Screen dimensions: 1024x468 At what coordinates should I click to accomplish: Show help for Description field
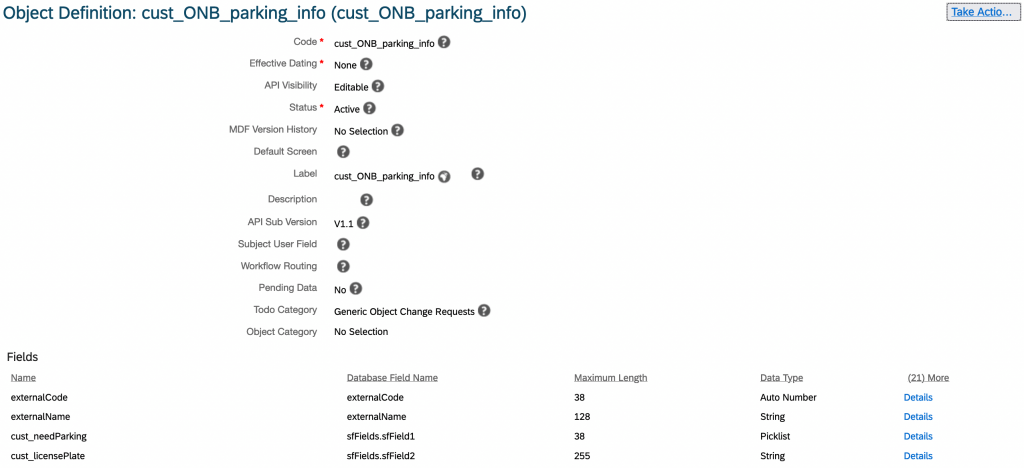click(x=366, y=200)
